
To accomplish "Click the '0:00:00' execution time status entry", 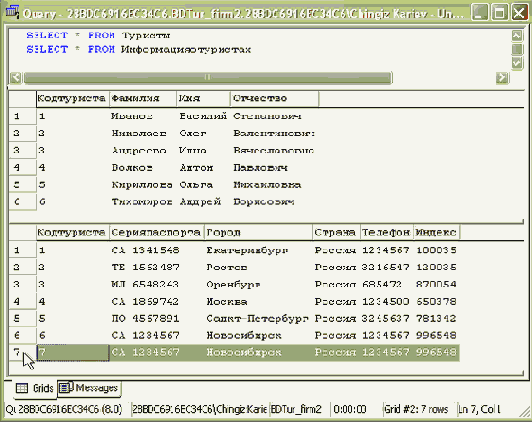I will pos(350,409).
